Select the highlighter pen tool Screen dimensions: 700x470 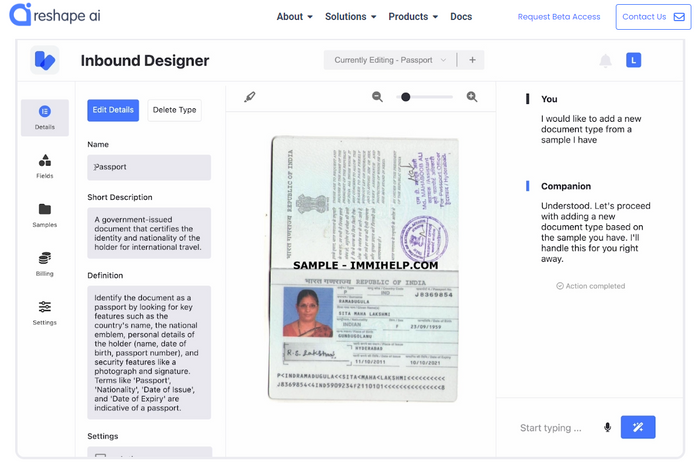click(250, 96)
